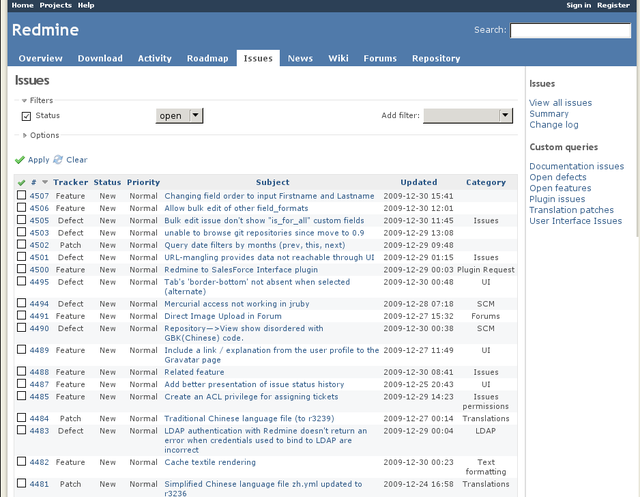Sort by the Subject column header
Image resolution: width=640 pixels, height=497 pixels.
[273, 182]
